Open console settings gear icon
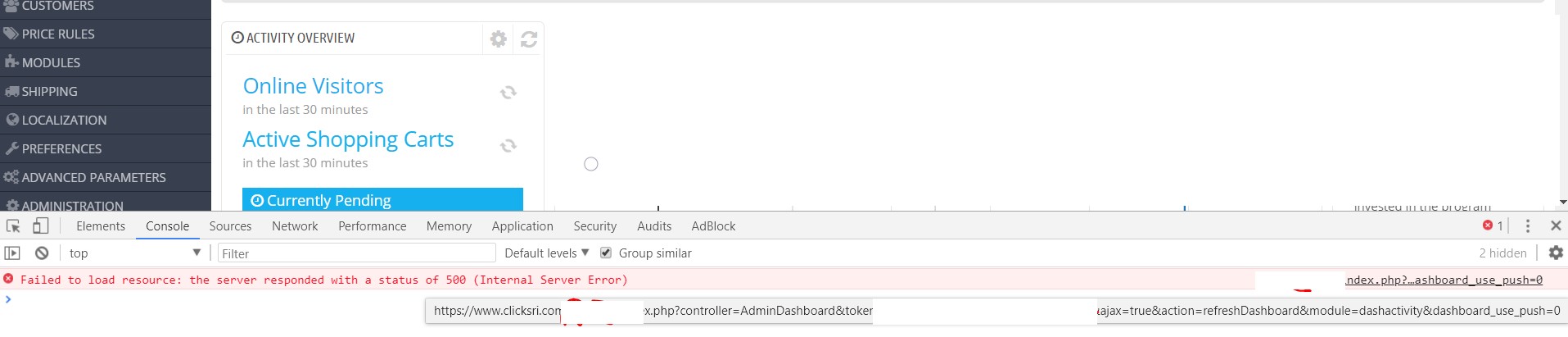This screenshot has width=1568, height=337. click(x=1556, y=253)
